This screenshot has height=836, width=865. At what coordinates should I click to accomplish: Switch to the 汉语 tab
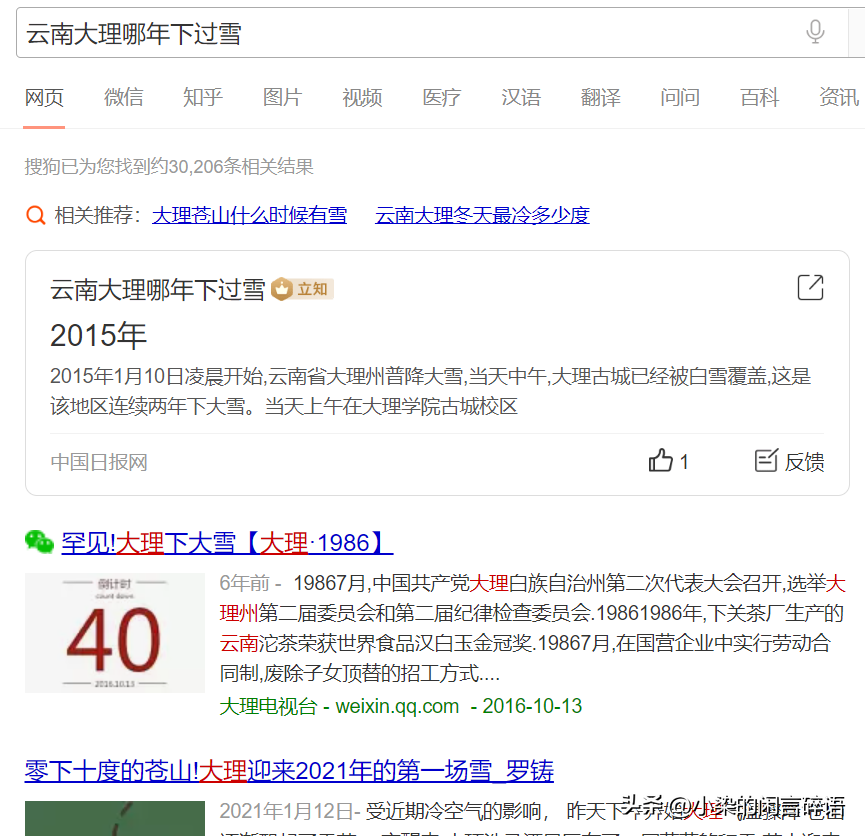pos(521,98)
